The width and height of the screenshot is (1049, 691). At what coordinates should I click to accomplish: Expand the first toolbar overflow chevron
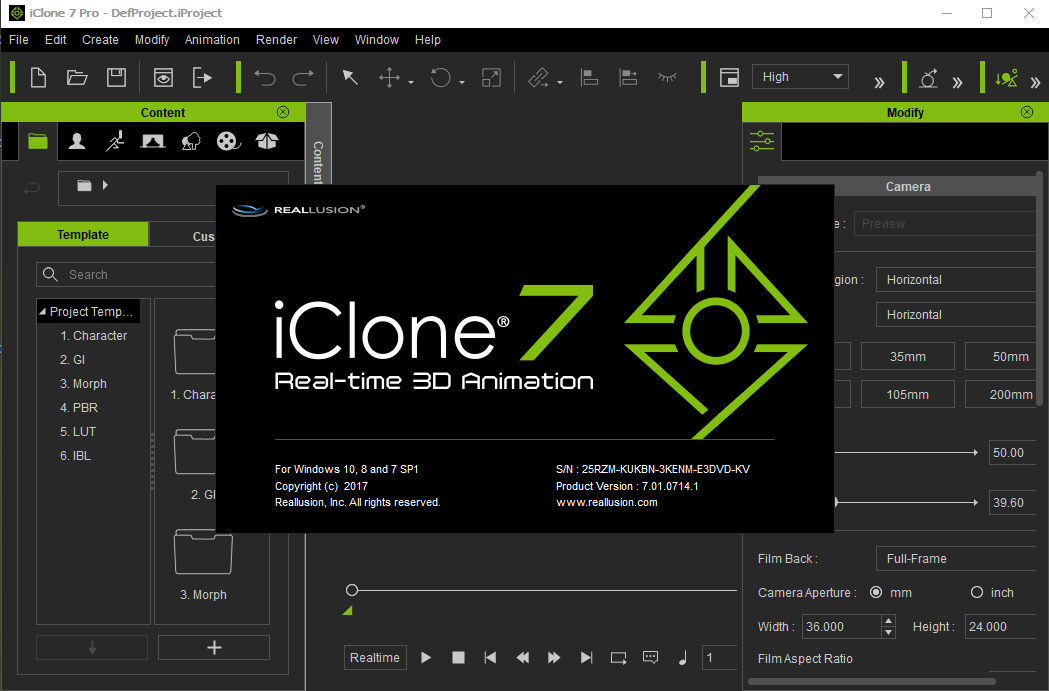click(879, 83)
